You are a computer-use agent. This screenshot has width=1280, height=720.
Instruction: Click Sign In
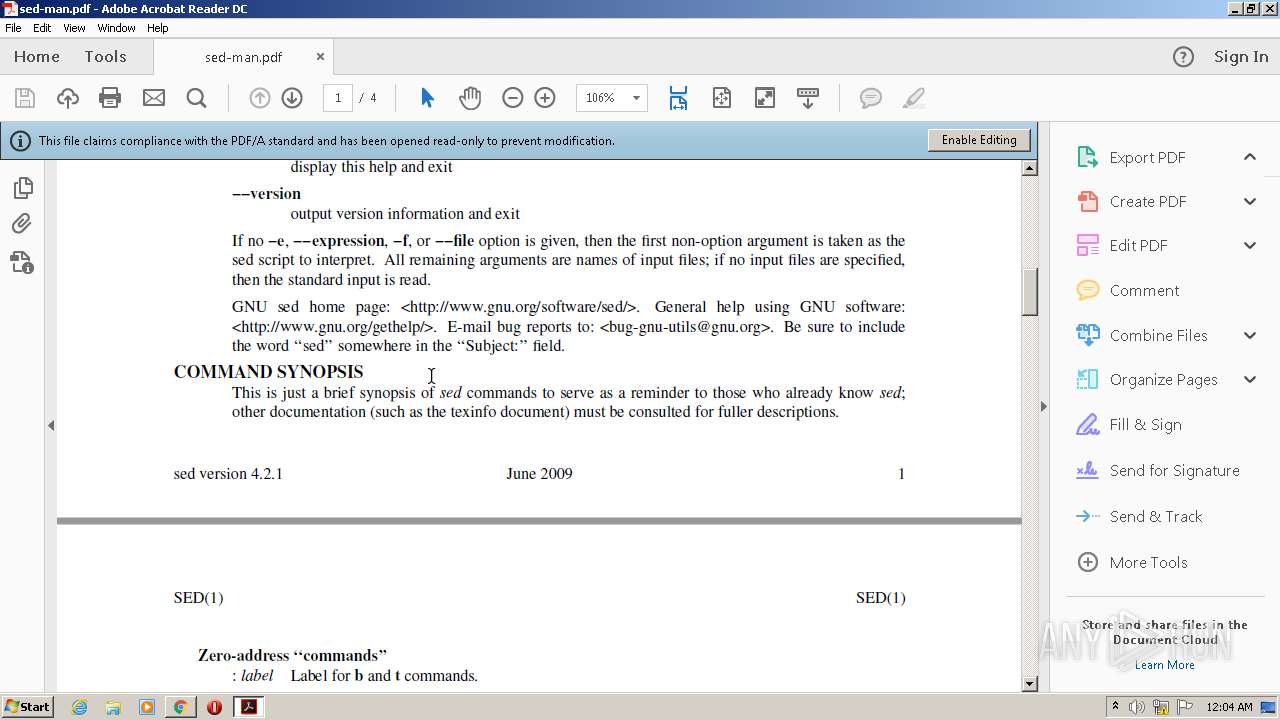pos(1241,57)
